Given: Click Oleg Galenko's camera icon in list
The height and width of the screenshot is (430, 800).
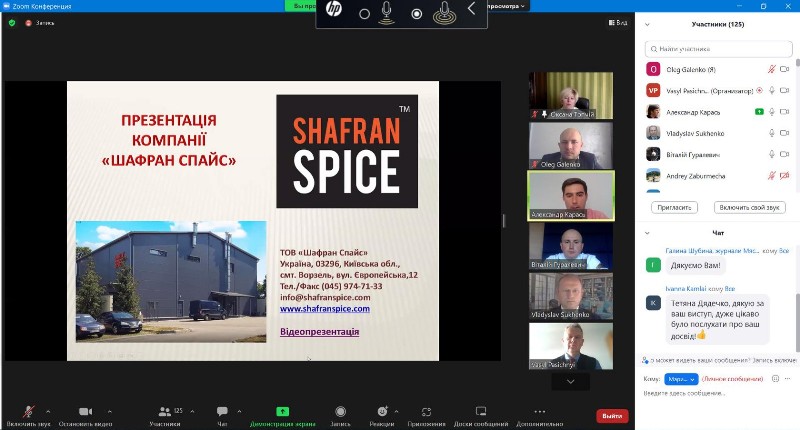Looking at the screenshot, I should [x=785, y=69].
